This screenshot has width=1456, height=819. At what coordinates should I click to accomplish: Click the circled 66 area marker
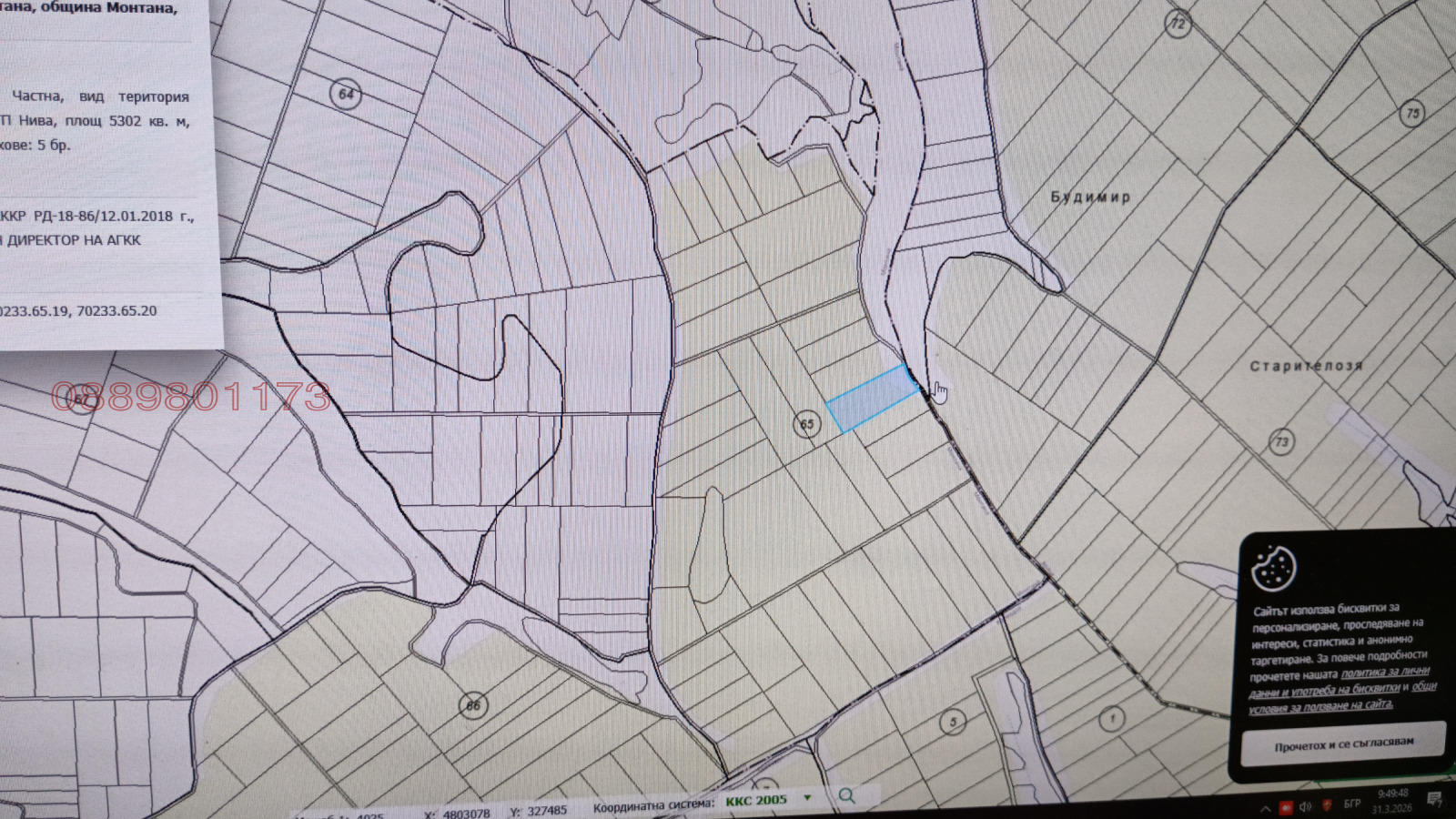pos(473,705)
